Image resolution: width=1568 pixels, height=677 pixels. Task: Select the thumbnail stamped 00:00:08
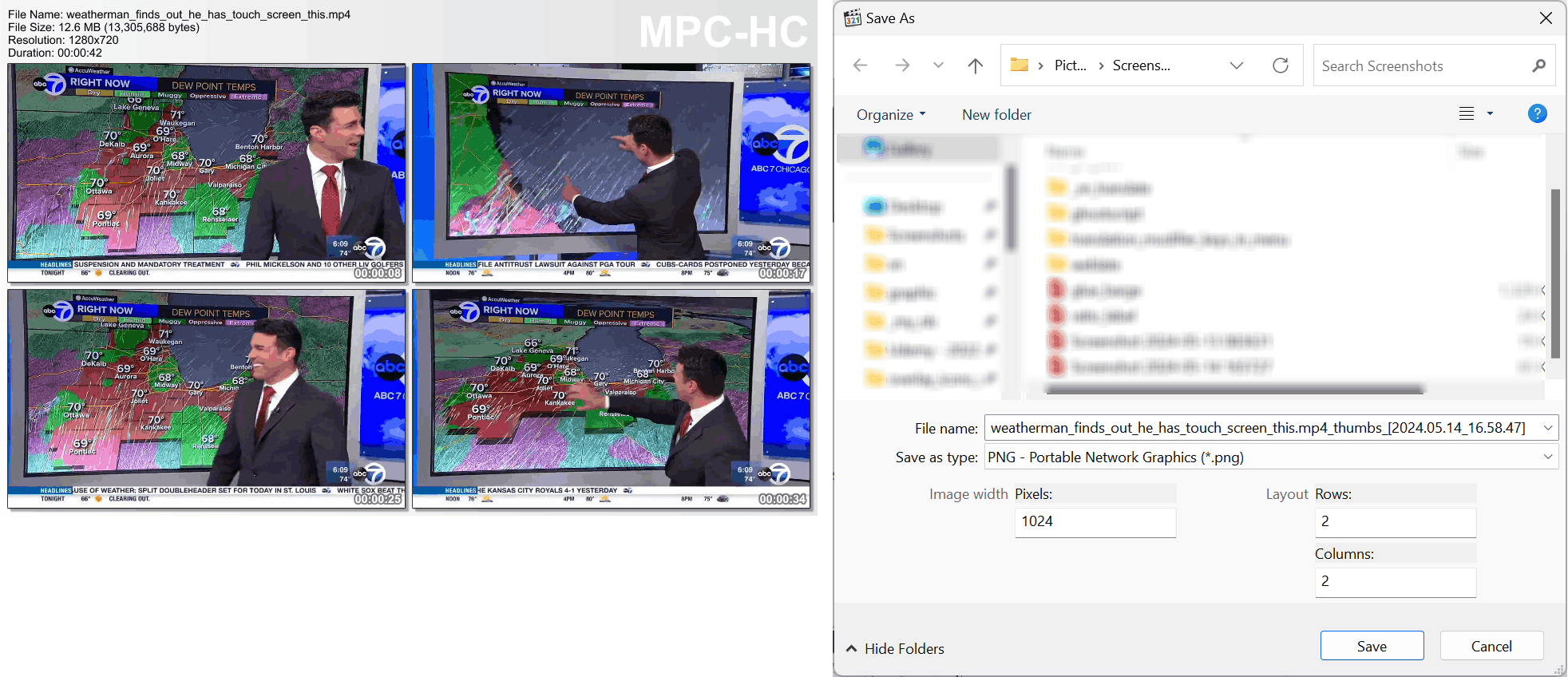[207, 173]
